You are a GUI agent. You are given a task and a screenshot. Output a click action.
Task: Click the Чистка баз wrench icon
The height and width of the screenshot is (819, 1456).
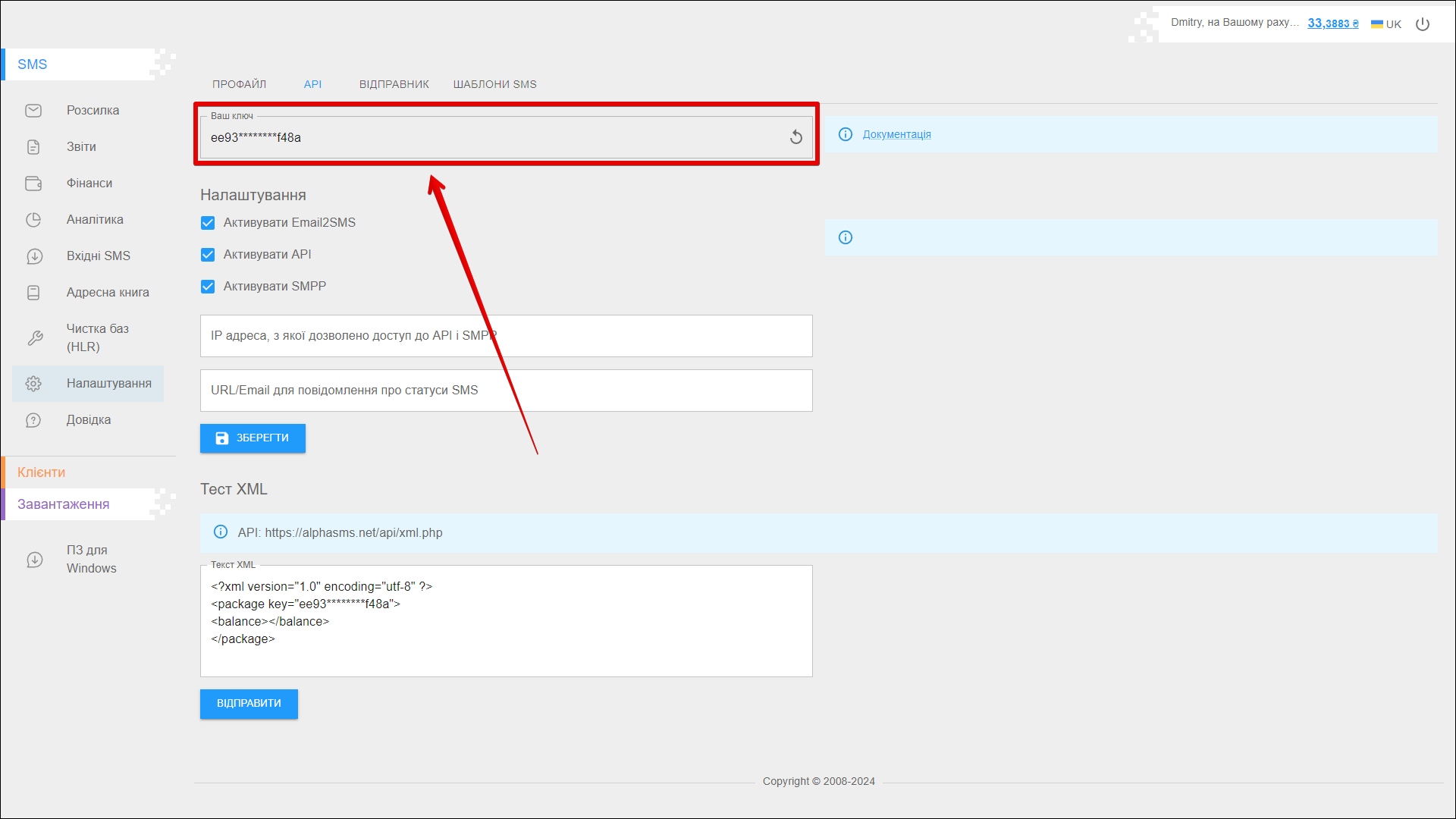click(35, 338)
